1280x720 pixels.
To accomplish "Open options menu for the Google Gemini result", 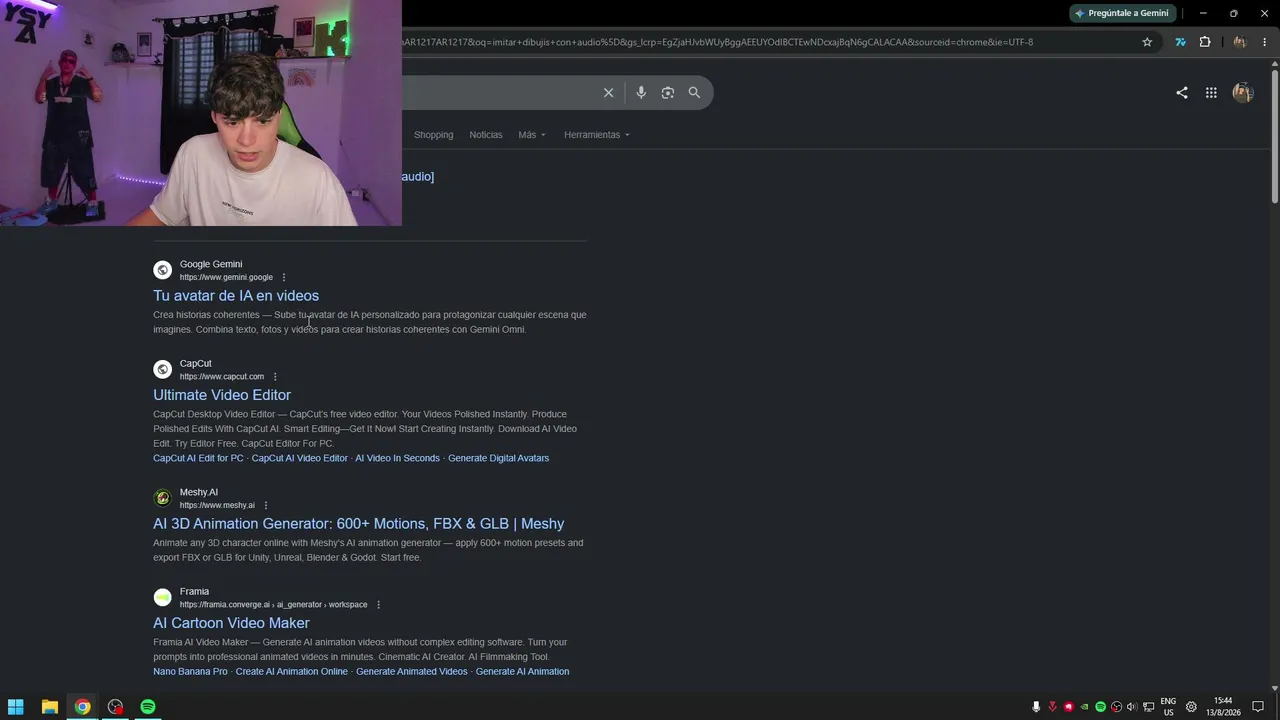I will [284, 277].
